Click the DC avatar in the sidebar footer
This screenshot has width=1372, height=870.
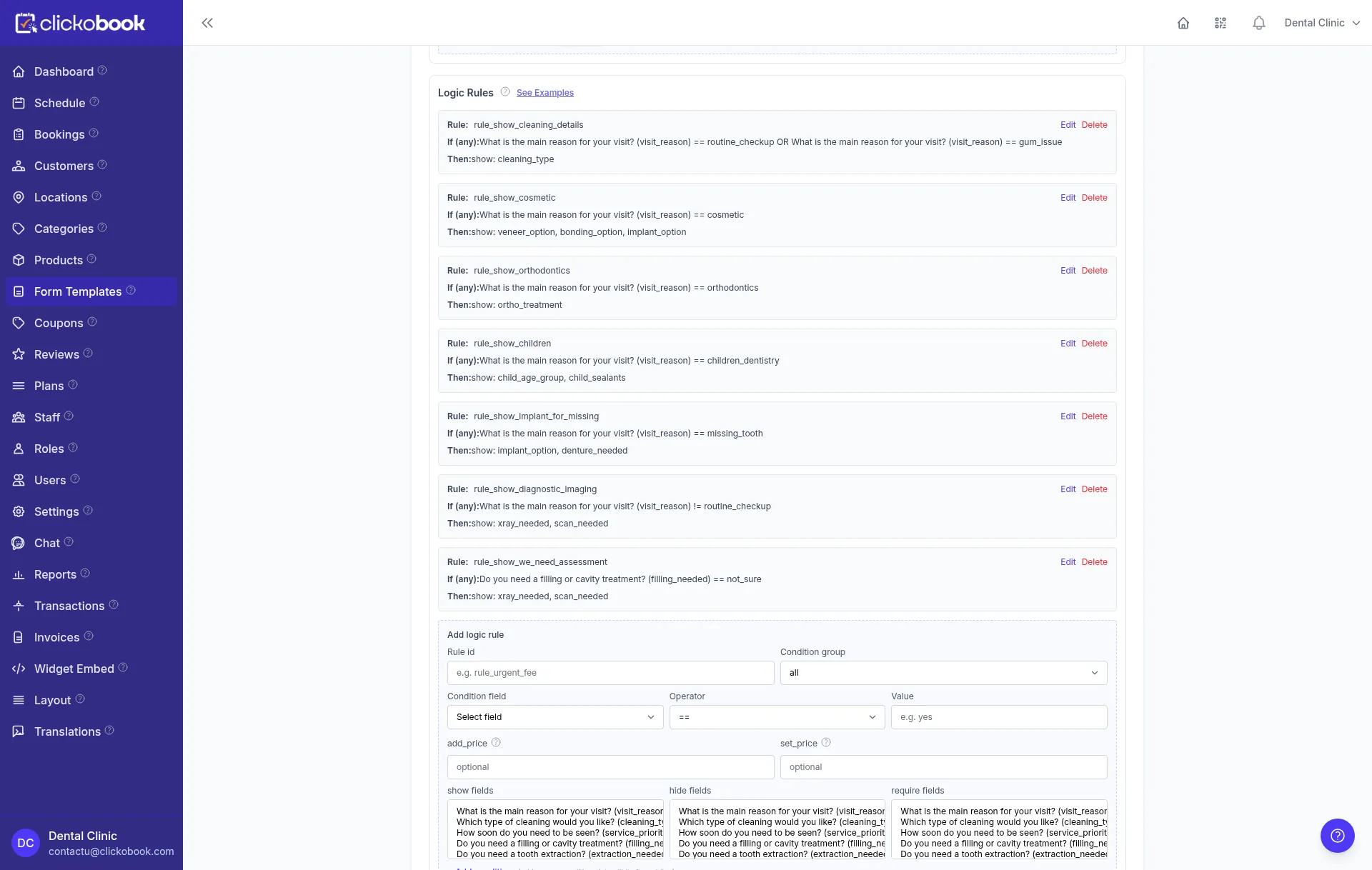pos(26,843)
